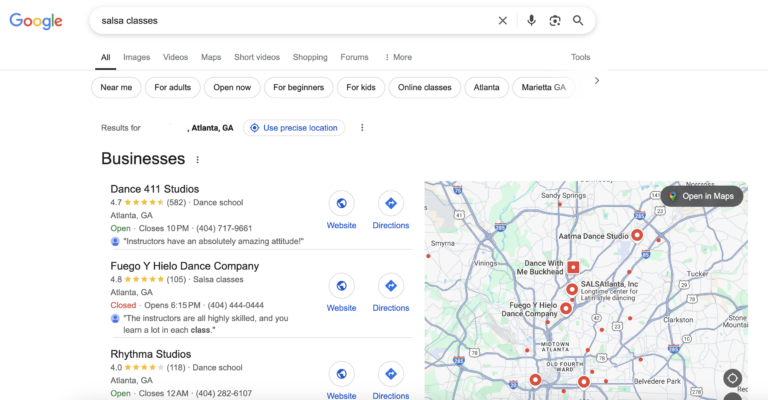
Task: Click Use precise location button
Action: click(294, 128)
